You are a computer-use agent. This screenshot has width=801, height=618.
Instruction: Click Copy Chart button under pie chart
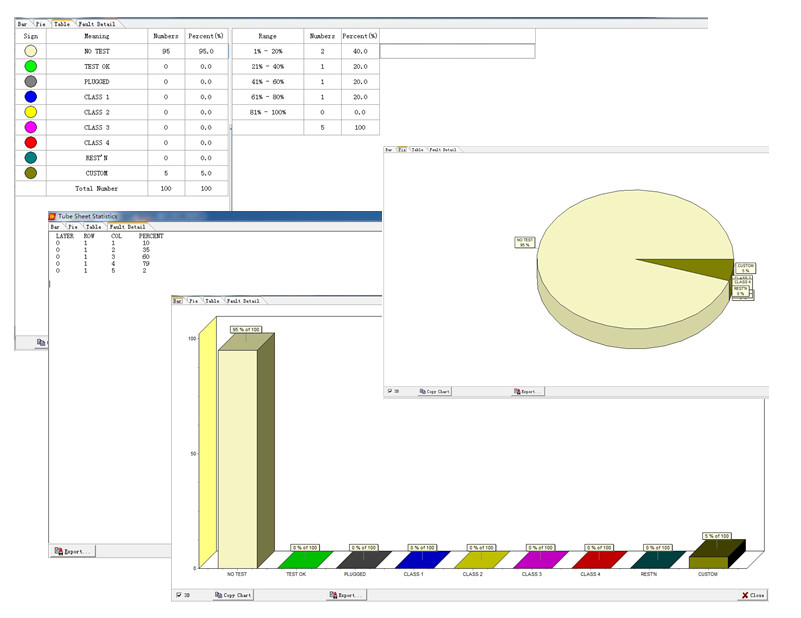coord(435,391)
